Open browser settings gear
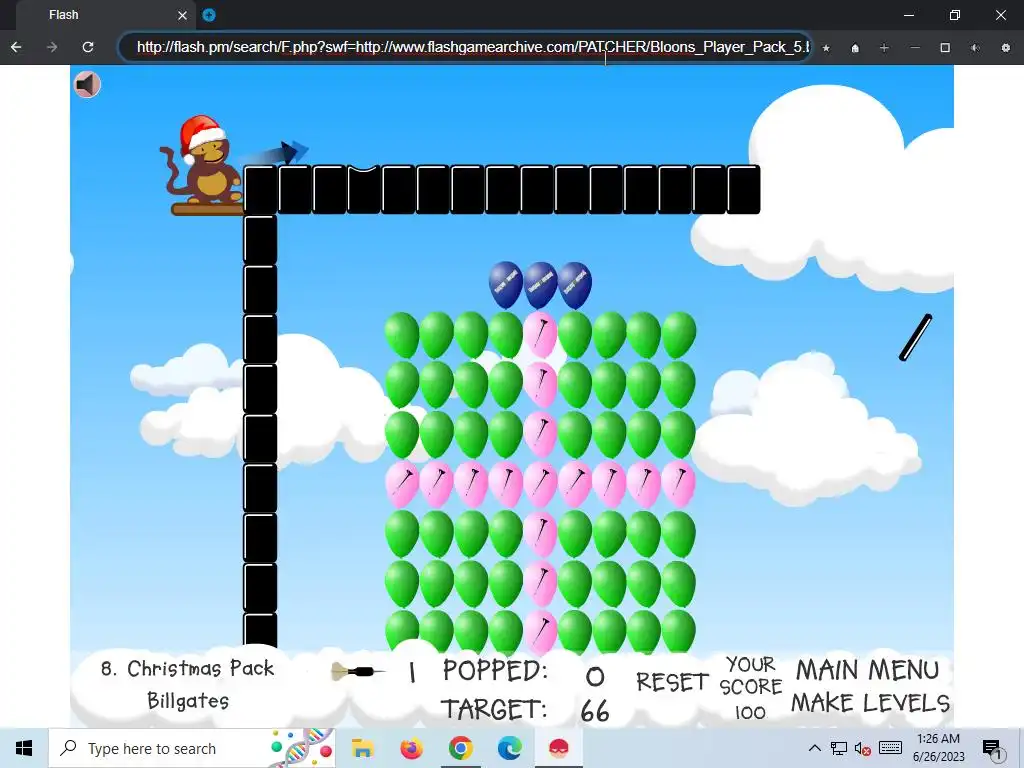The image size is (1024, 768). click(1006, 48)
